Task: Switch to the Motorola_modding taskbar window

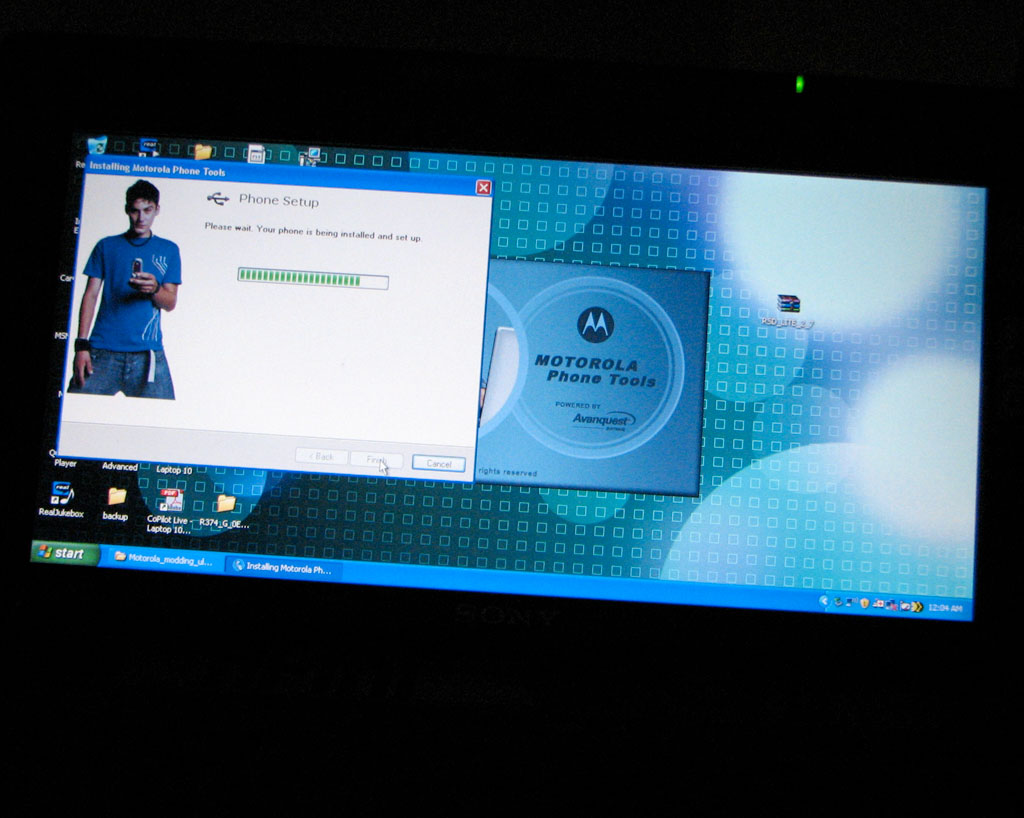Action: [x=163, y=559]
